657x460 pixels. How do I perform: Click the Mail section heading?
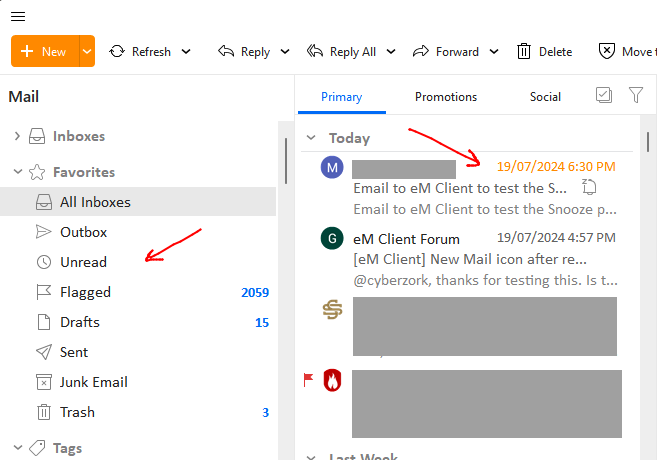pos(23,97)
